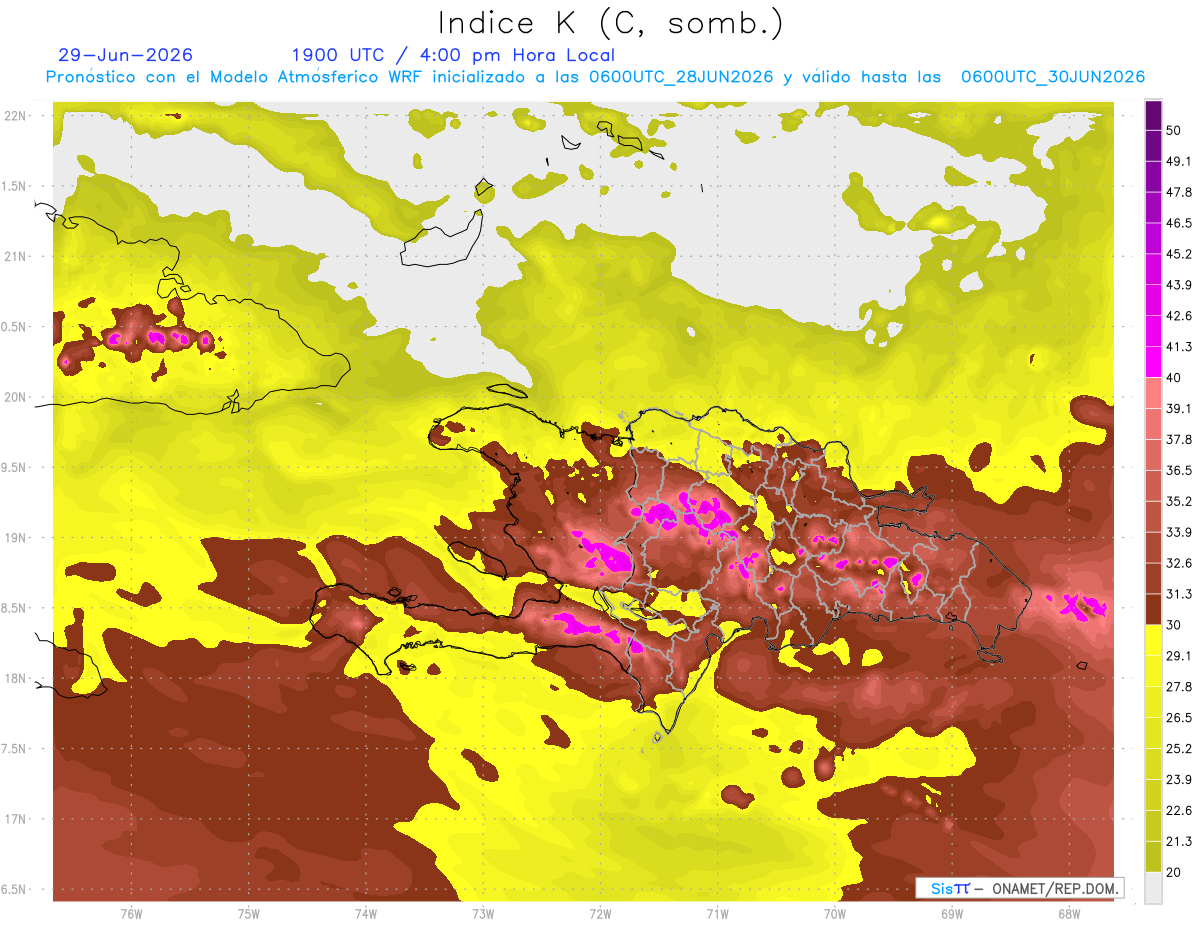Select the "31.3" color scale value
This screenshot has height=927, width=1200.
click(1178, 594)
